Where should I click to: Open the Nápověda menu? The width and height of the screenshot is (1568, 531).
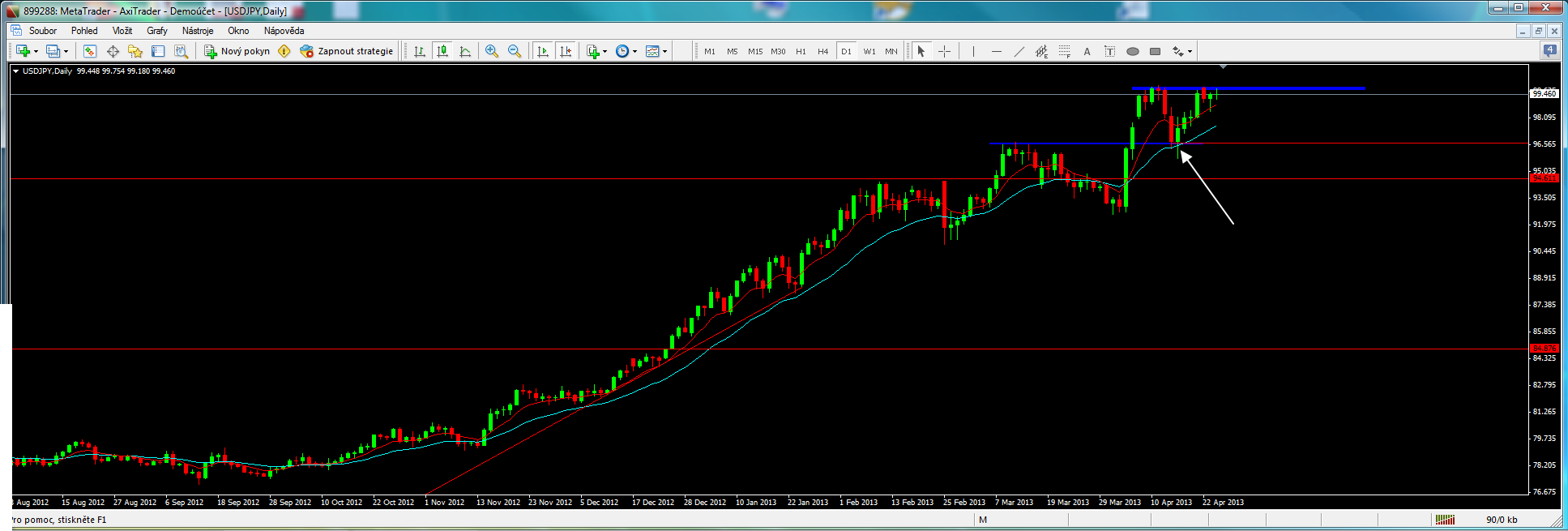click(284, 31)
